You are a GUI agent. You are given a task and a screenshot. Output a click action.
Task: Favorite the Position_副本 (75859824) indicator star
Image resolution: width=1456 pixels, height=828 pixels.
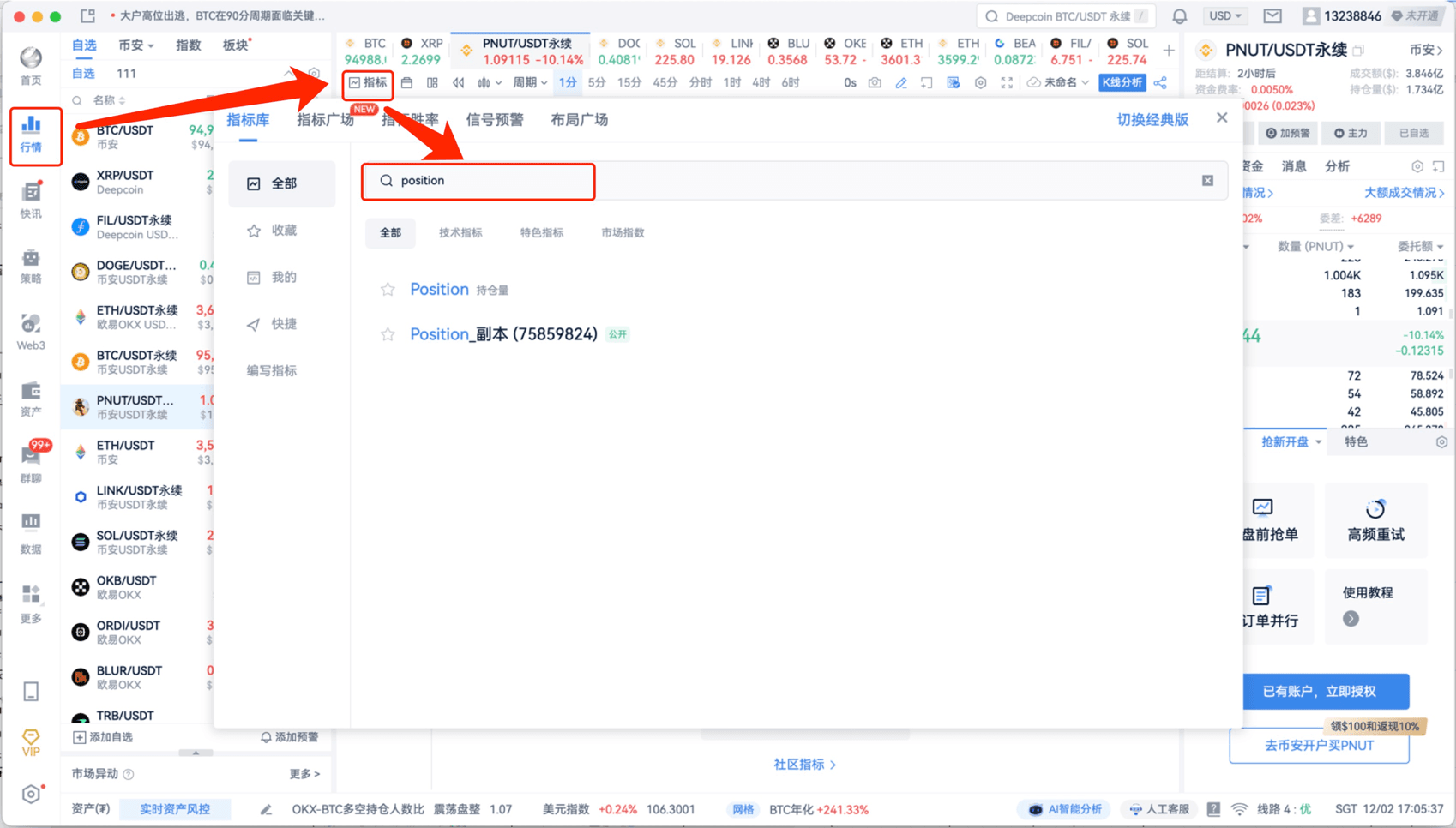[388, 334]
